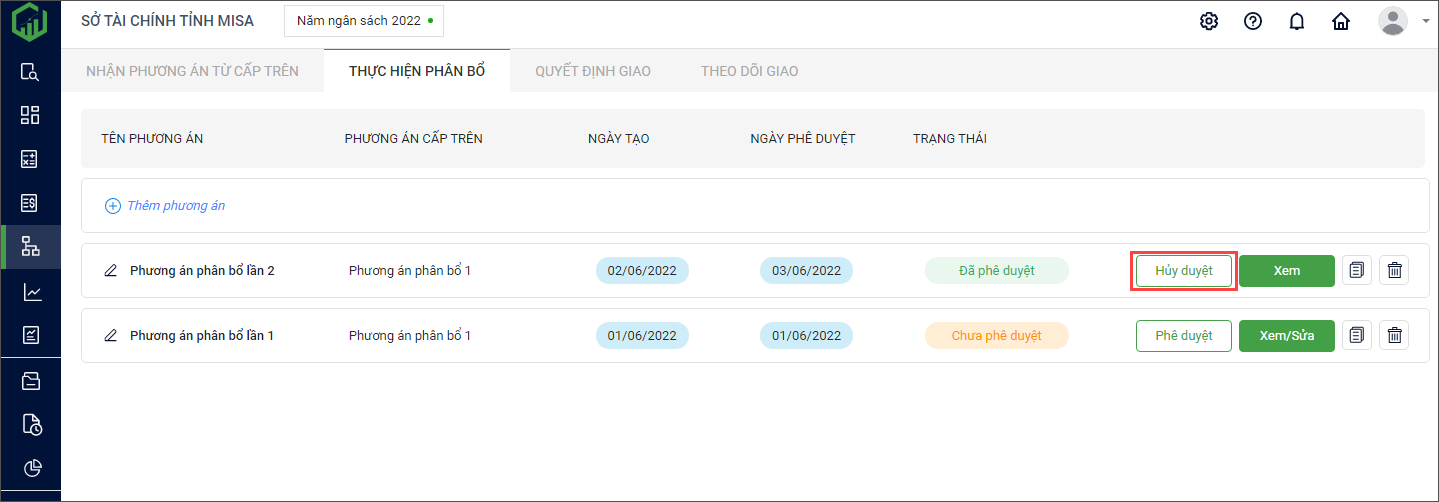Image resolution: width=1439 pixels, height=502 pixels.
Task: Open the pie chart sidebar icon
Action: click(30, 468)
